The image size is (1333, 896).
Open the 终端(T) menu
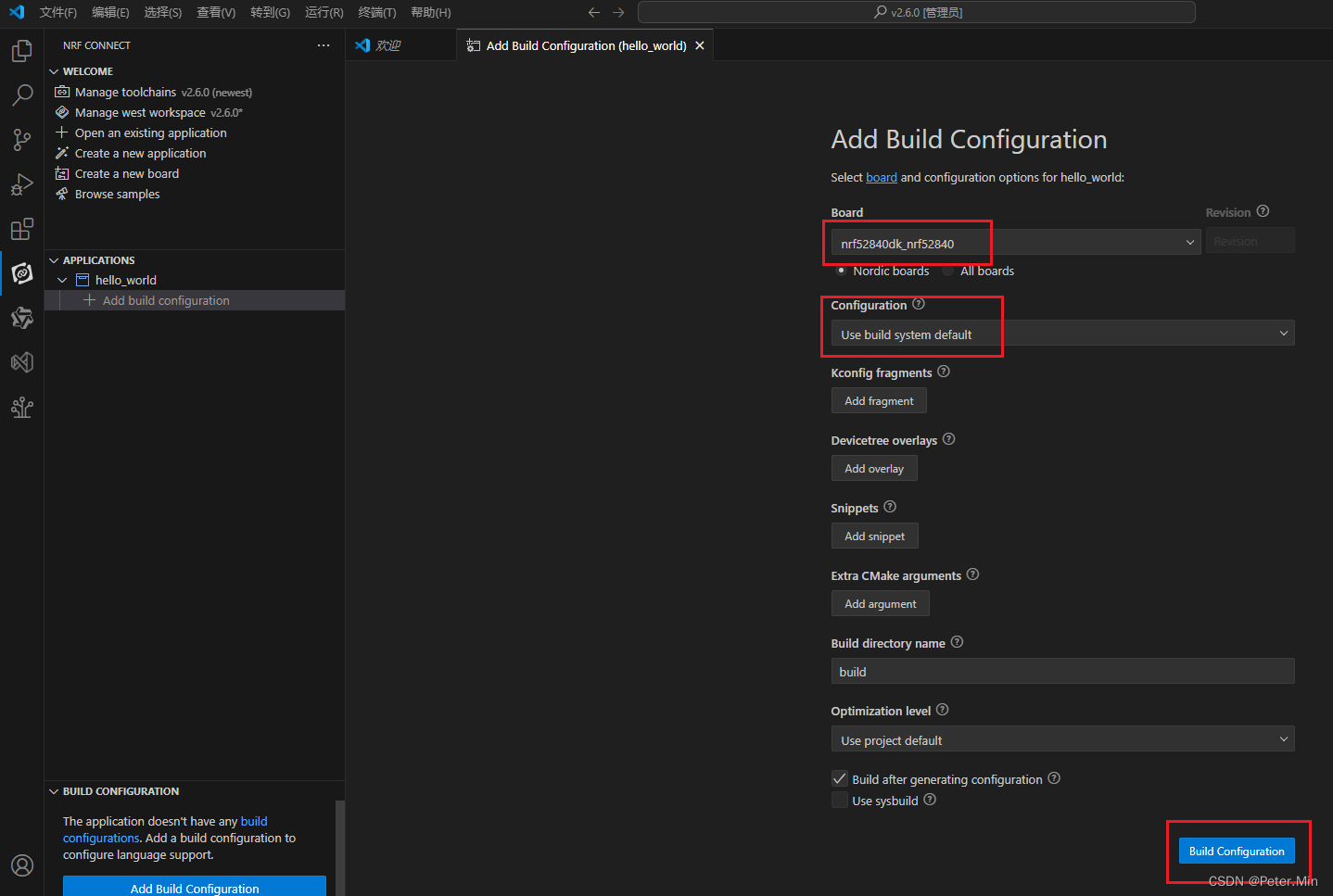tap(377, 12)
